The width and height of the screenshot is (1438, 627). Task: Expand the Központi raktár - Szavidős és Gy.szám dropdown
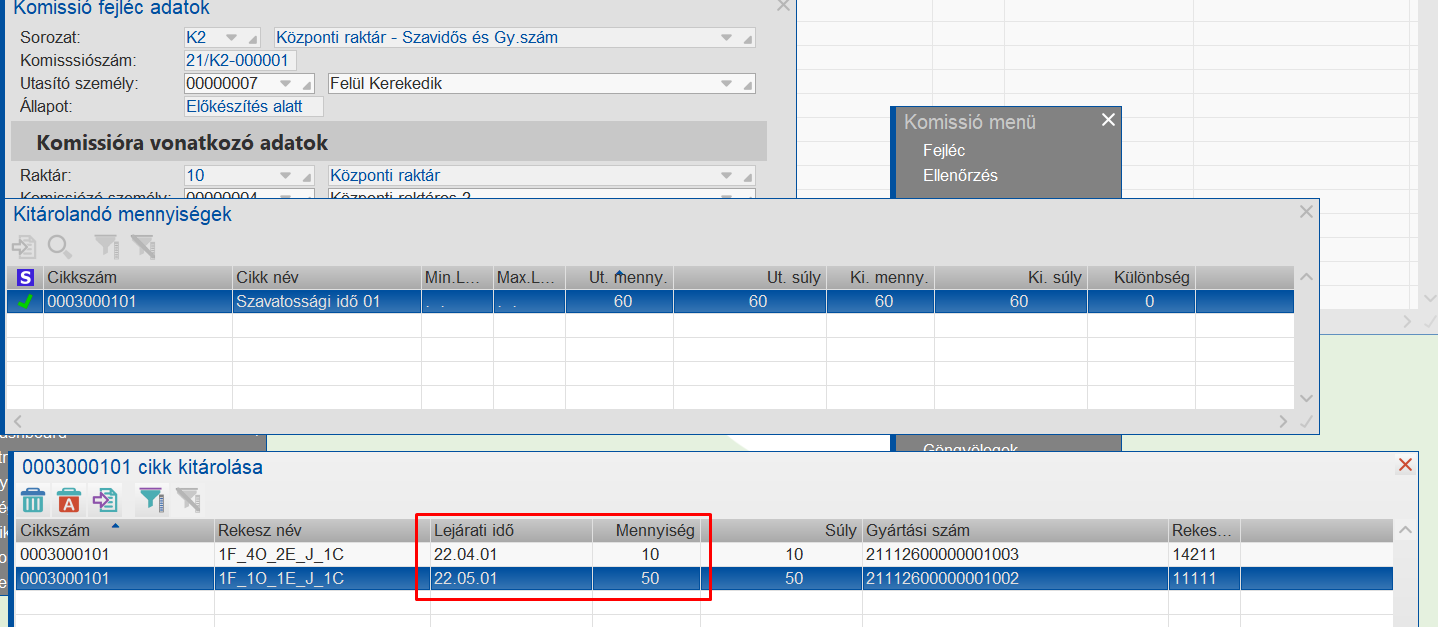[x=727, y=37]
